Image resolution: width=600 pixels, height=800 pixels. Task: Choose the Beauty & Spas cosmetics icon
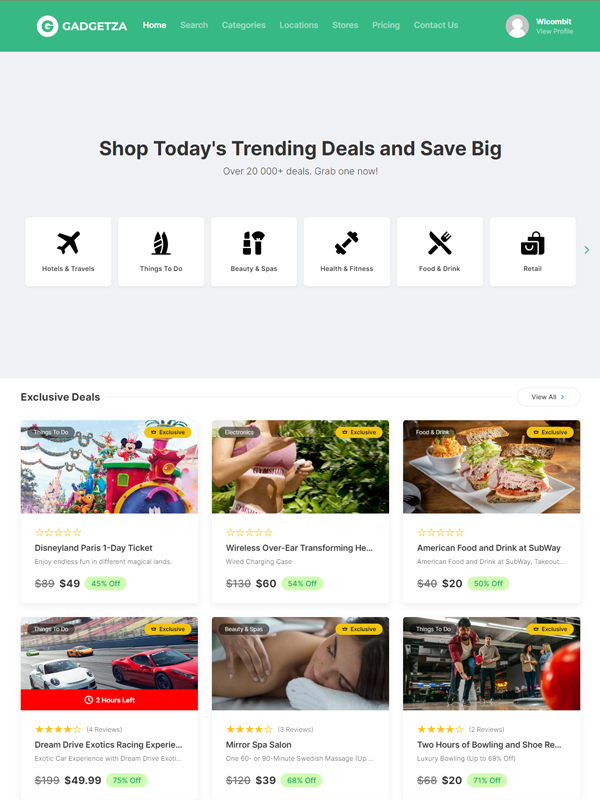254,243
